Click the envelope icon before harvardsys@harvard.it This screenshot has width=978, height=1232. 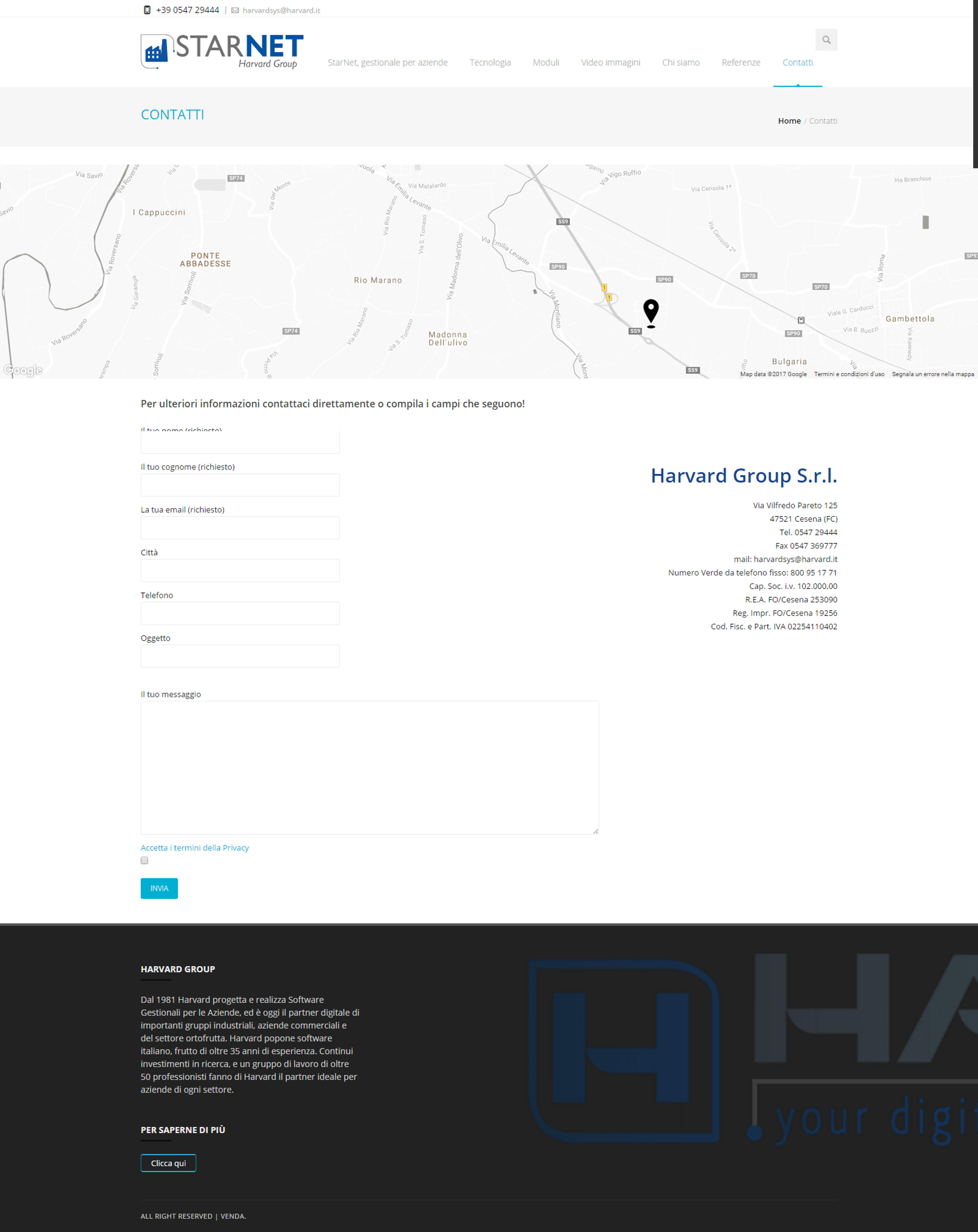pos(235,10)
